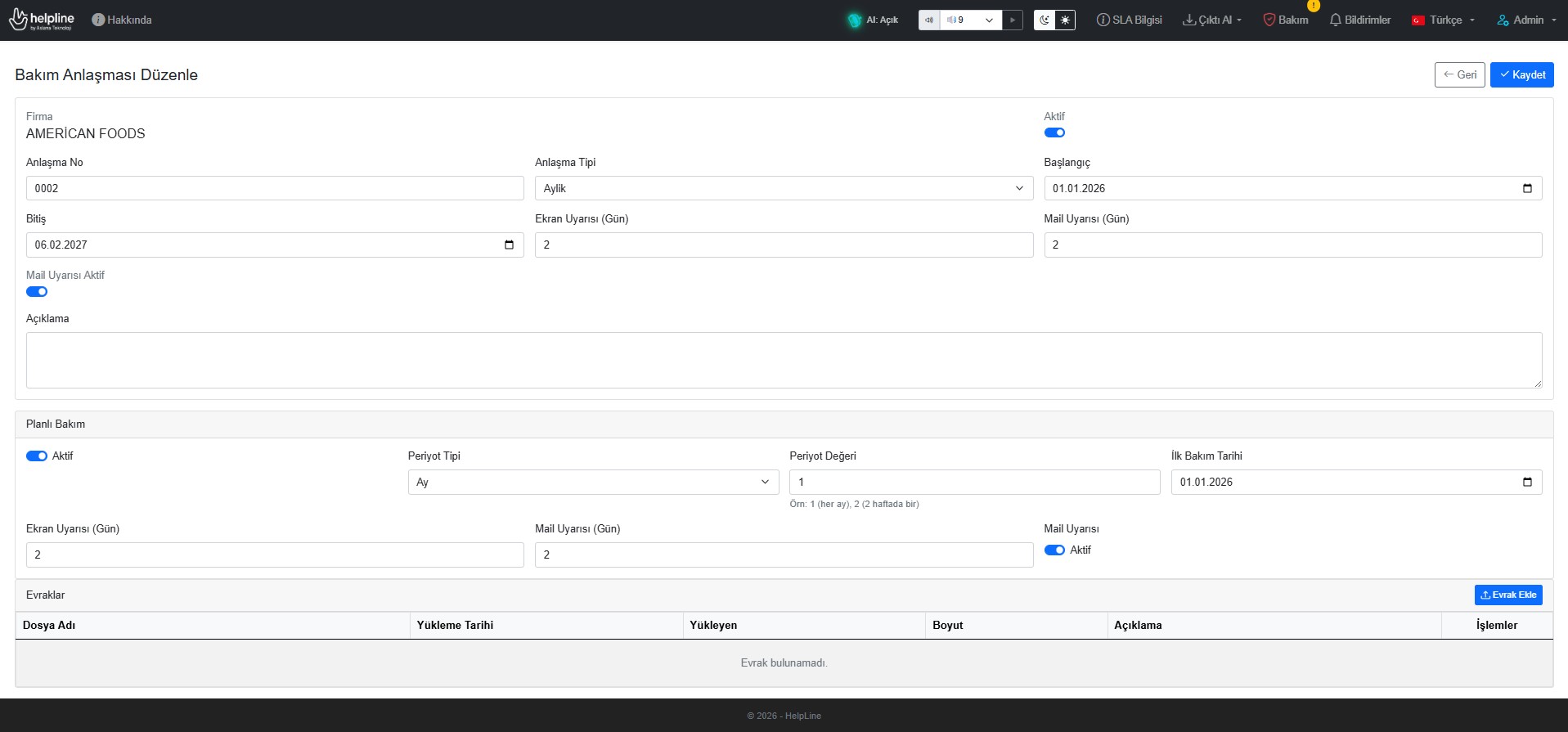Image resolution: width=1568 pixels, height=732 pixels.
Task: Save changes with the Kaydet button
Action: (1521, 74)
